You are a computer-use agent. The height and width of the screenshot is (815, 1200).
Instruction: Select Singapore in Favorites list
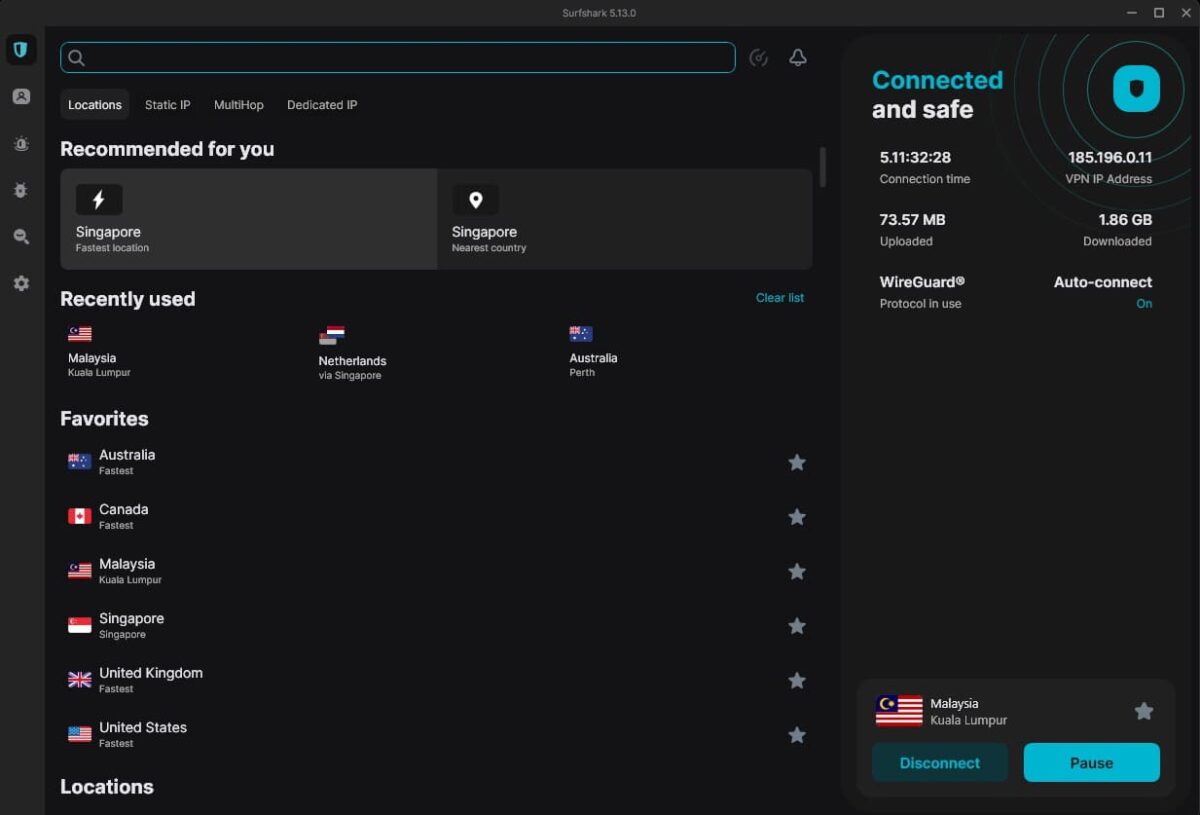pyautogui.click(x=436, y=626)
